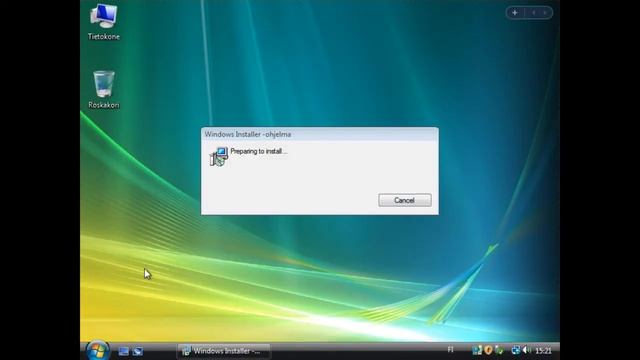Open the volume speaker tray icon
The width and height of the screenshot is (640, 360).
tap(527, 350)
